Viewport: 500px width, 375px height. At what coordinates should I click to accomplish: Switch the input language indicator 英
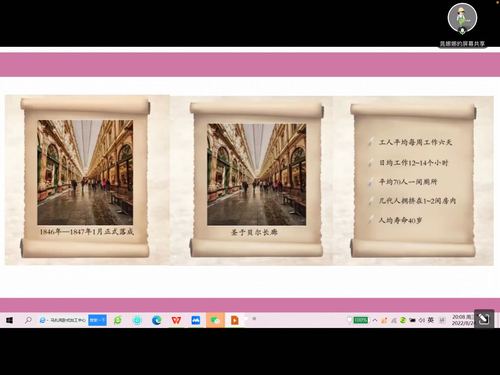coord(431,320)
